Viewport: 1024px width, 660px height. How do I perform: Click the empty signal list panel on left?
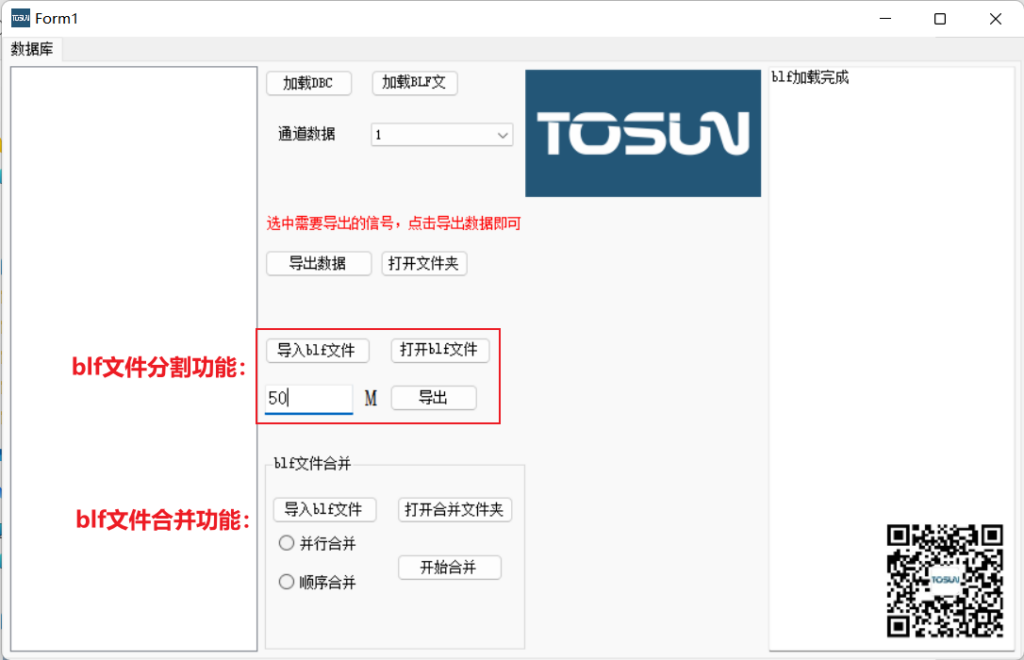pyautogui.click(x=133, y=358)
